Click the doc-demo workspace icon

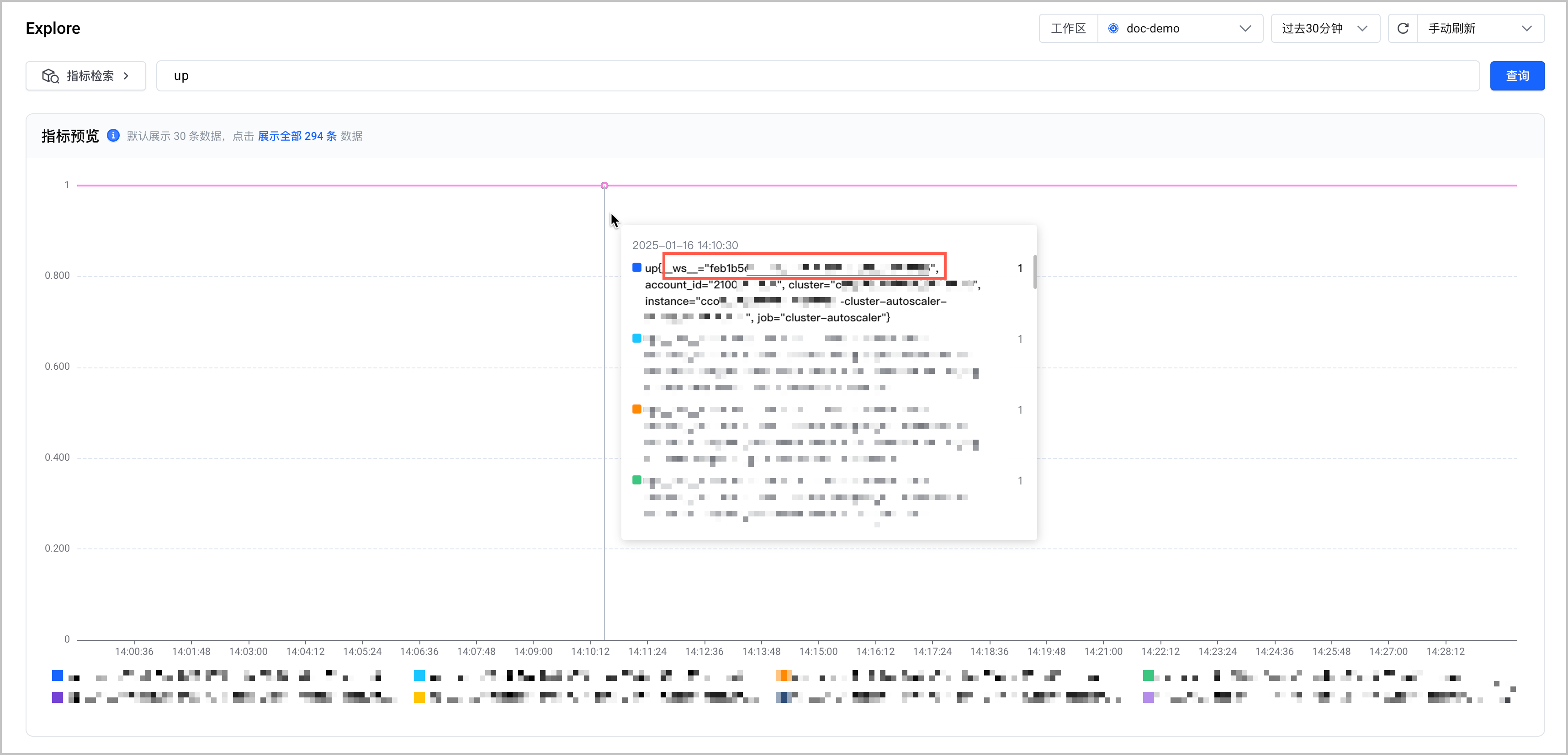pos(1113,29)
